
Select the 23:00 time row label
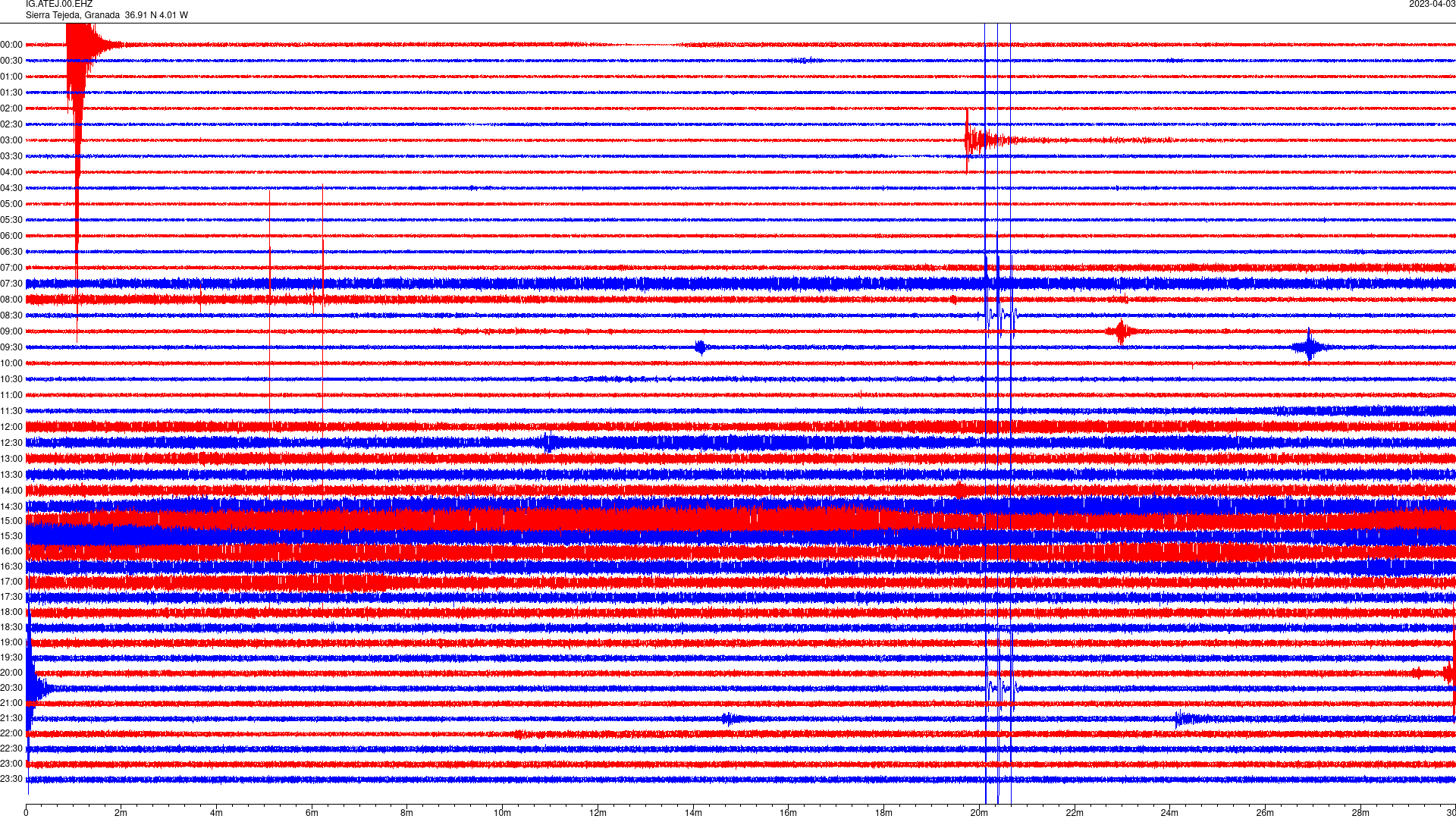coord(11,764)
